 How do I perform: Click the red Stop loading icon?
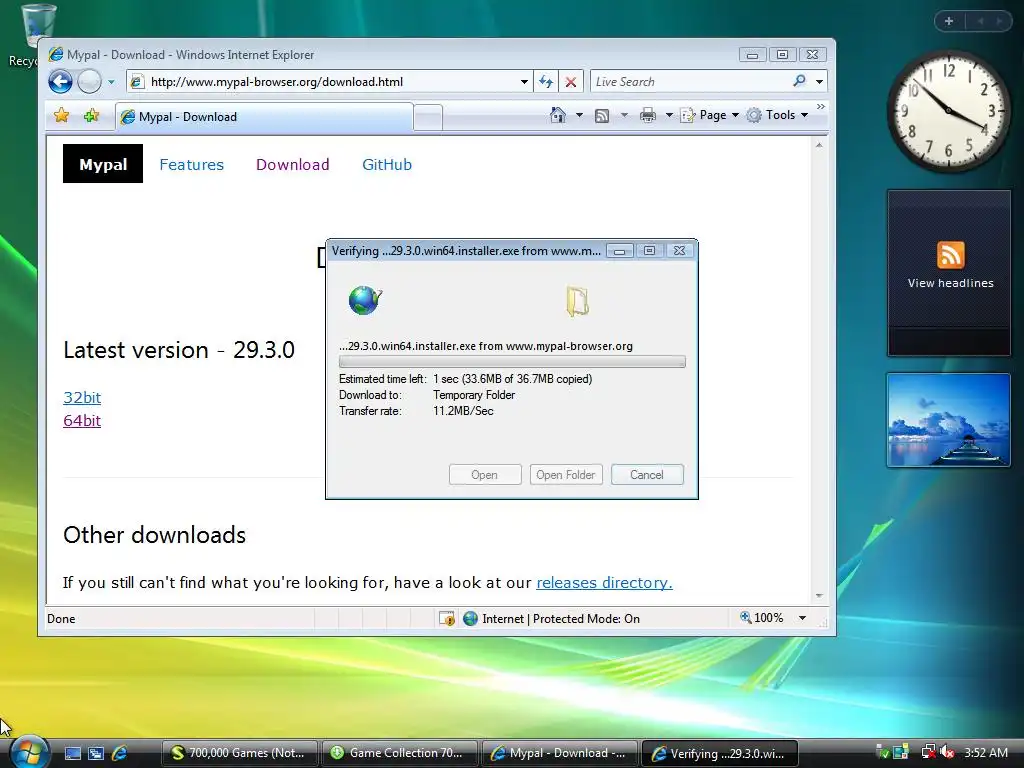click(x=570, y=82)
